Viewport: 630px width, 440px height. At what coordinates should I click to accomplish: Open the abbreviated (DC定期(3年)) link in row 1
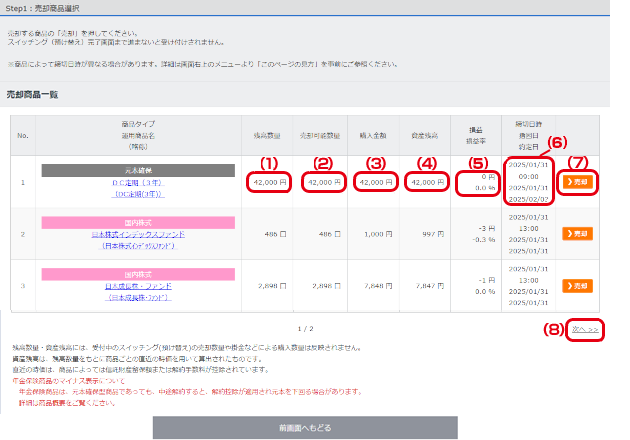pyautogui.click(x=138, y=194)
